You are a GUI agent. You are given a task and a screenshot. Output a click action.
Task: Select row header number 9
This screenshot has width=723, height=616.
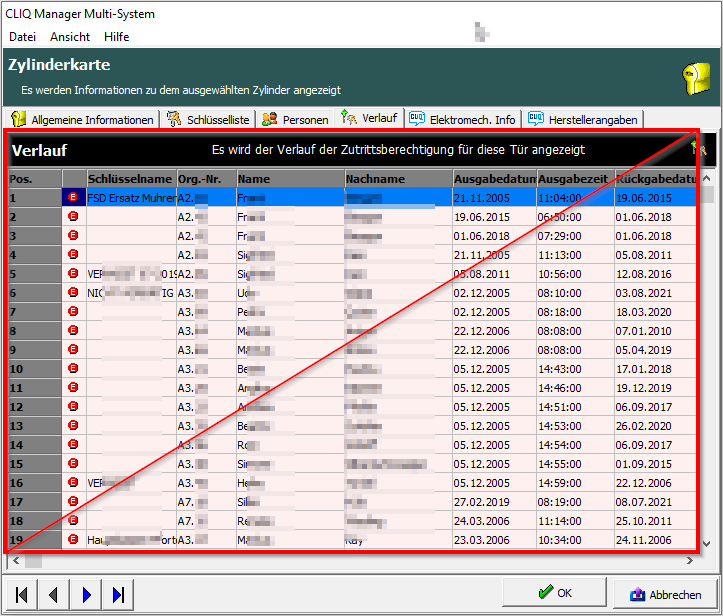pos(35,350)
